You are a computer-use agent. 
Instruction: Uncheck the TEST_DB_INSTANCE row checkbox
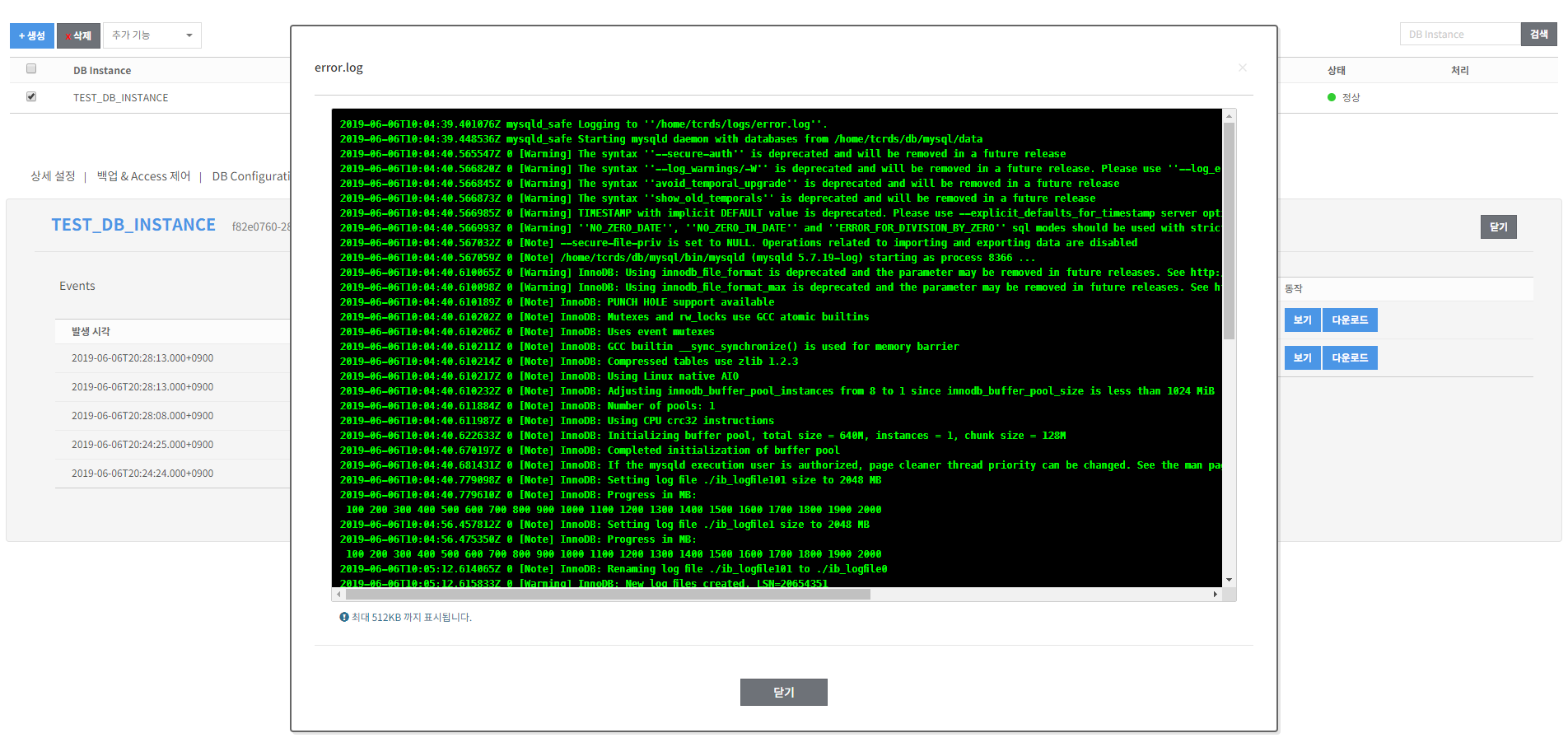pos(31,96)
